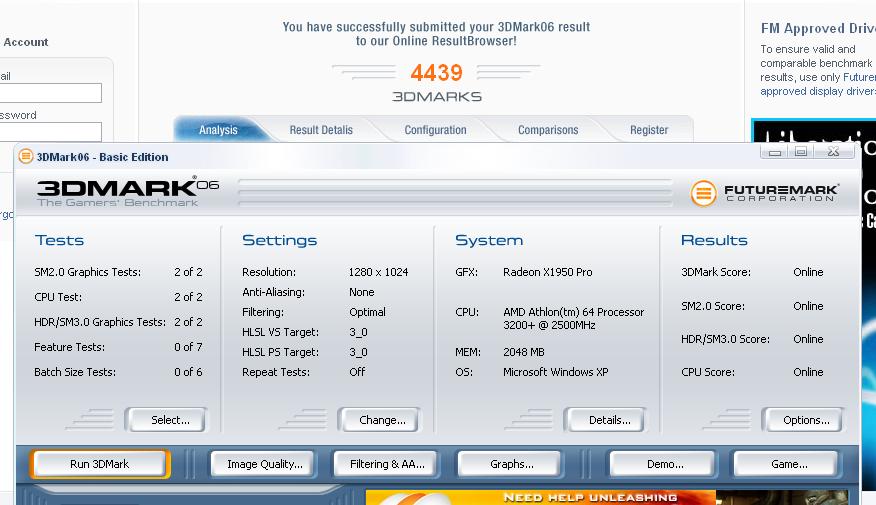
Task: Open Image Quality... dialog
Action: tap(265, 464)
